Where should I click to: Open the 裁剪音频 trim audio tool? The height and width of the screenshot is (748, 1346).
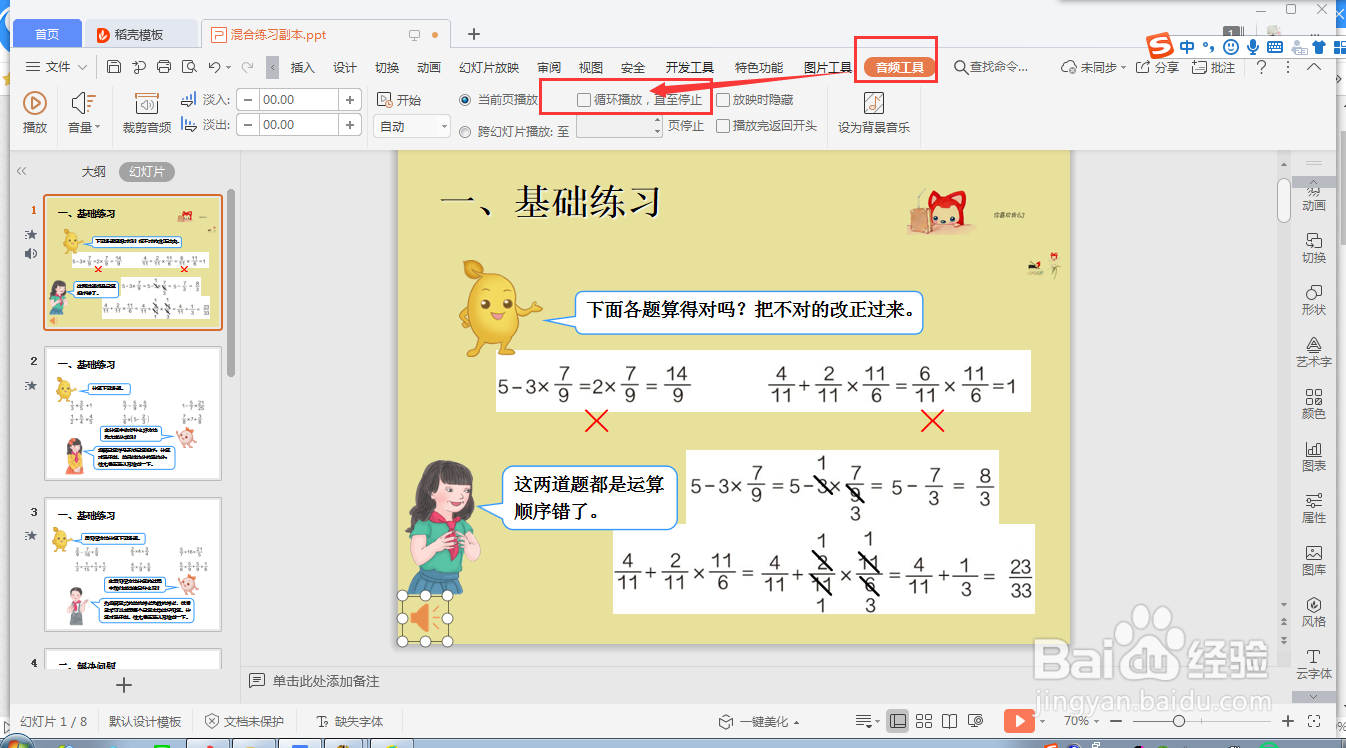tap(148, 110)
